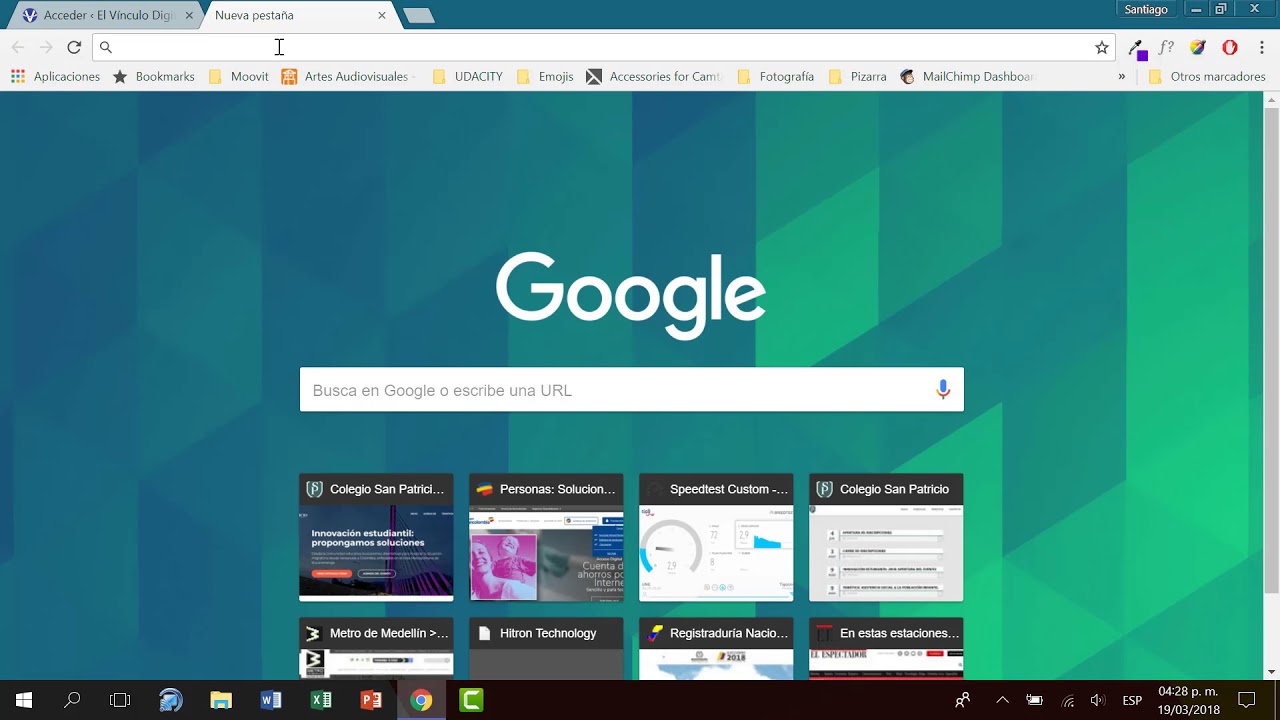Image resolution: width=1280 pixels, height=720 pixels.
Task: Open the Moovit bookmark folder
Action: (238, 76)
